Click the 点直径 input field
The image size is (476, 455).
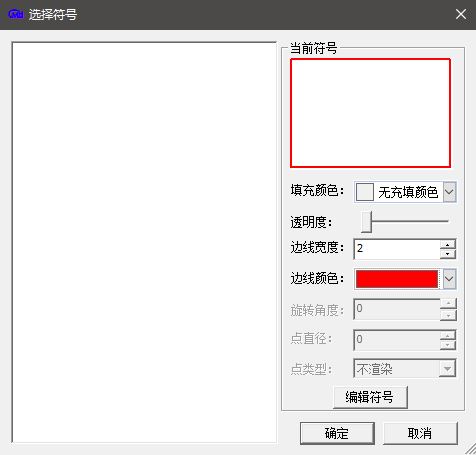[x=397, y=340]
